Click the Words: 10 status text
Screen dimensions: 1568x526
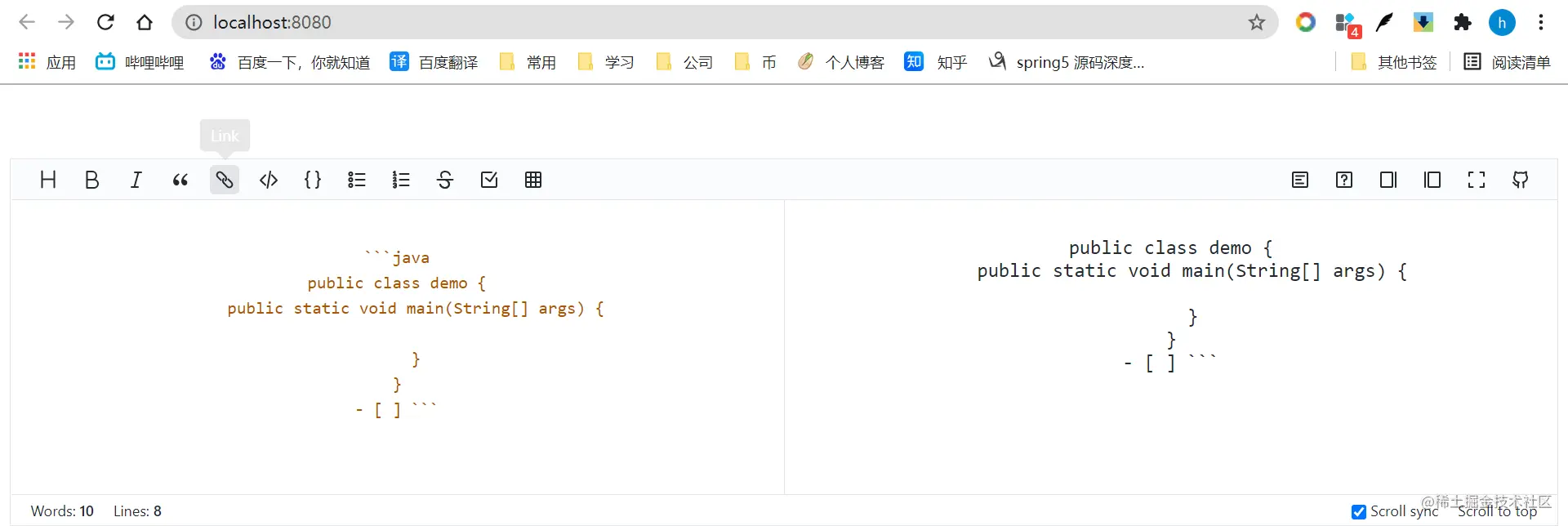[62, 511]
